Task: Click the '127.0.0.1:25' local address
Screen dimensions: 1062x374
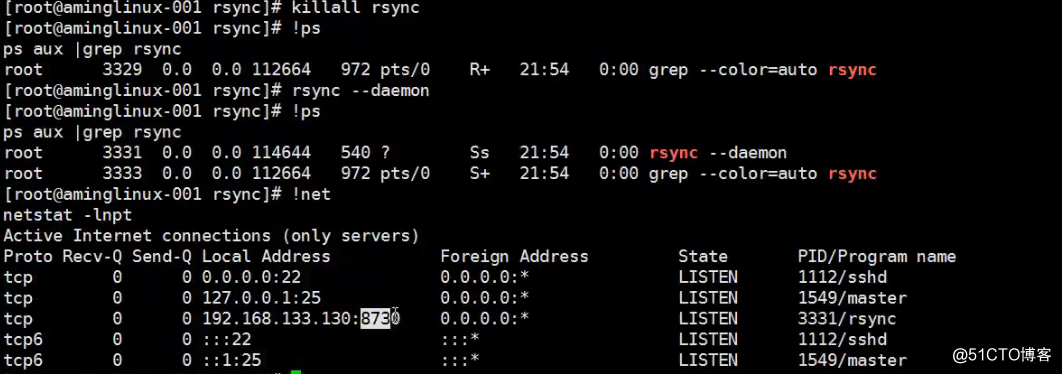Action: pos(261,298)
